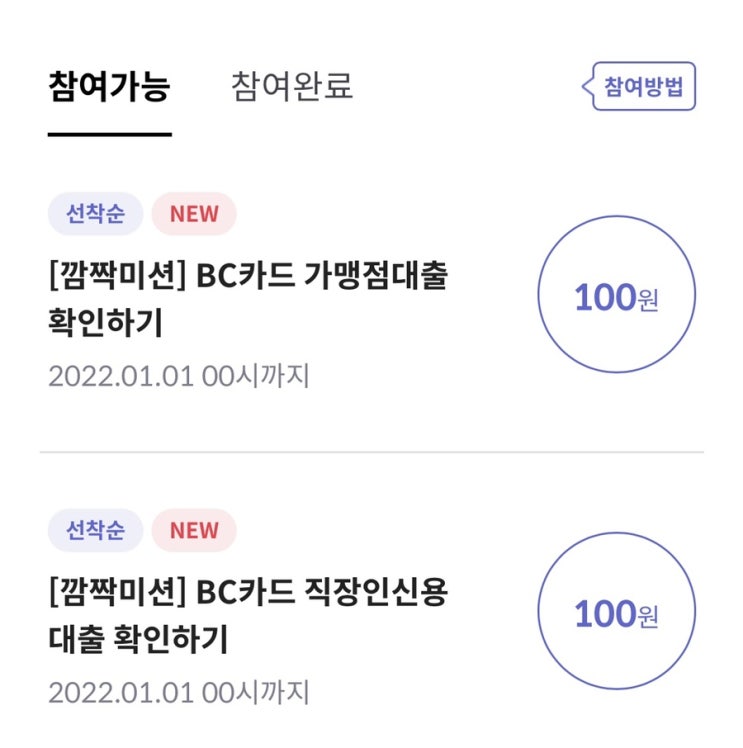The width and height of the screenshot is (743, 748).
Task: Tap 선착순 badge on 가맹점대출 mission
Action: (x=95, y=214)
